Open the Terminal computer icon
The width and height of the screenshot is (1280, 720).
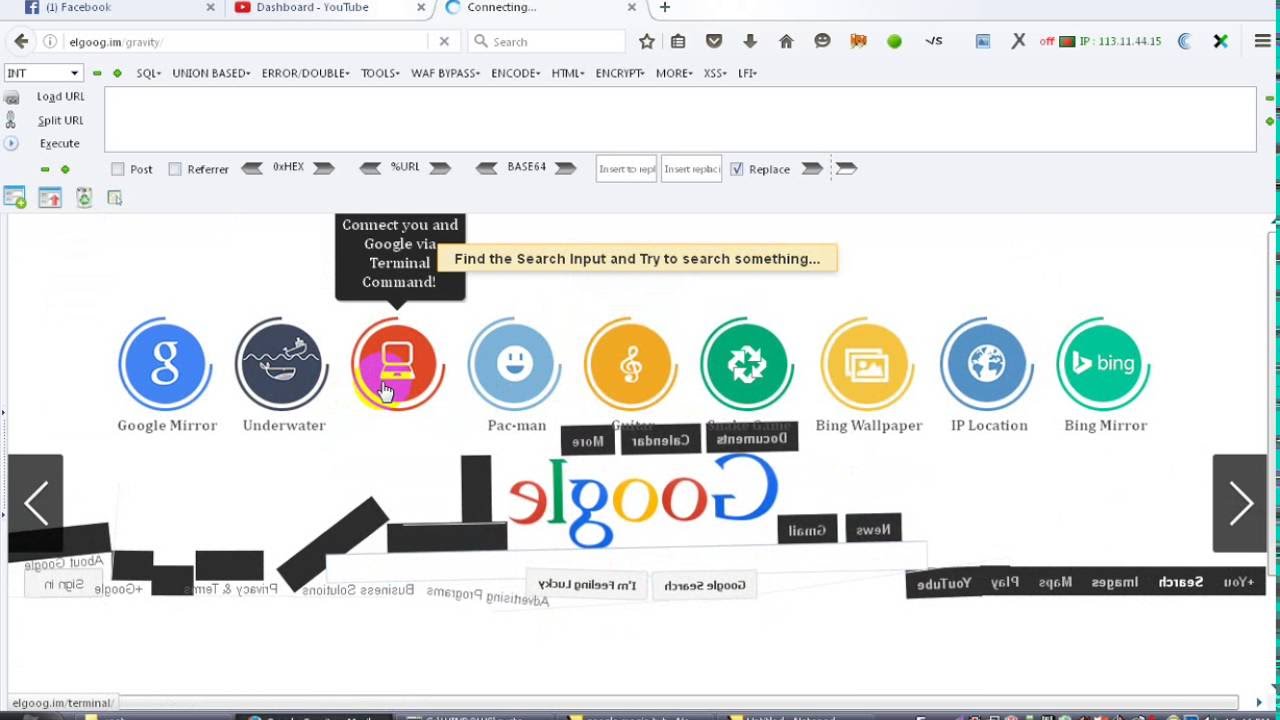click(x=397, y=364)
